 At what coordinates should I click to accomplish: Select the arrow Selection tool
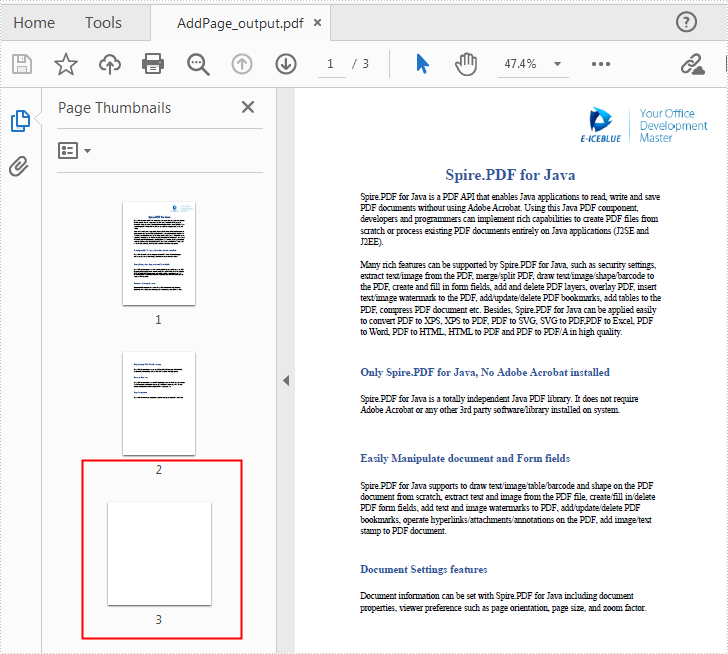[422, 64]
